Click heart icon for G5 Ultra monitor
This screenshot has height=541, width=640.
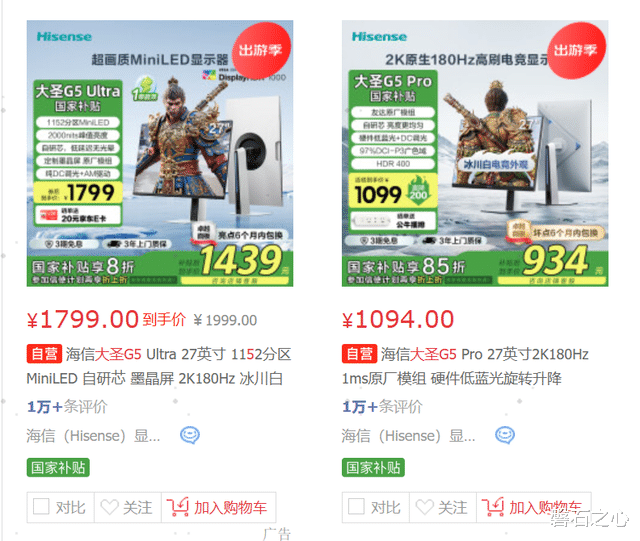click(109, 507)
